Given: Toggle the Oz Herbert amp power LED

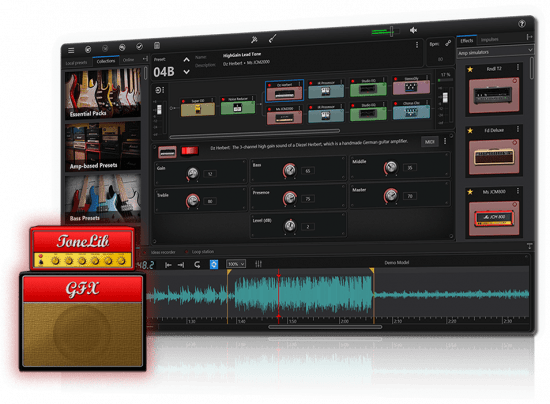Looking at the screenshot, I should [x=269, y=85].
